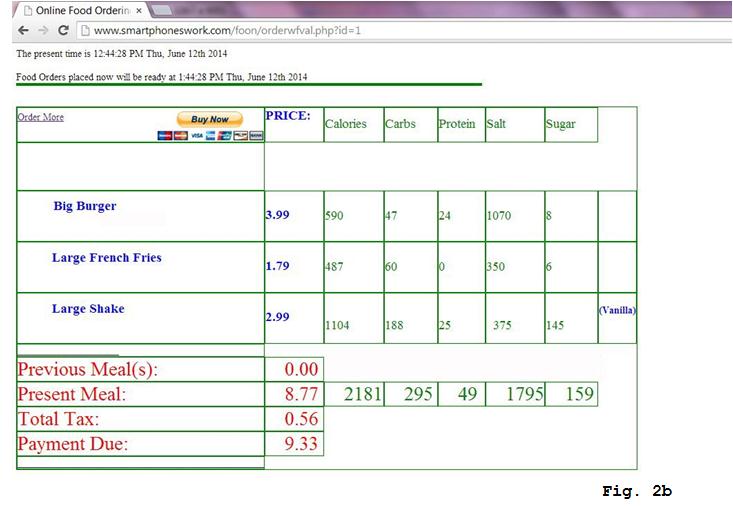The height and width of the screenshot is (508, 733).
Task: Close the Online Food Ordering tab
Action: coord(140,9)
